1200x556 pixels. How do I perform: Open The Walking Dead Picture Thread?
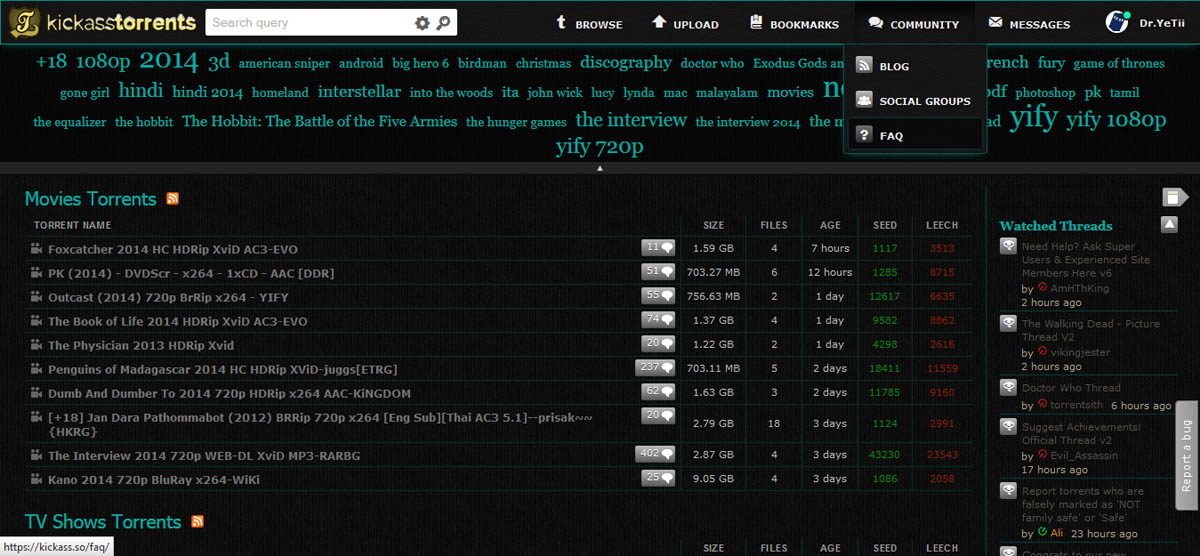1090,330
